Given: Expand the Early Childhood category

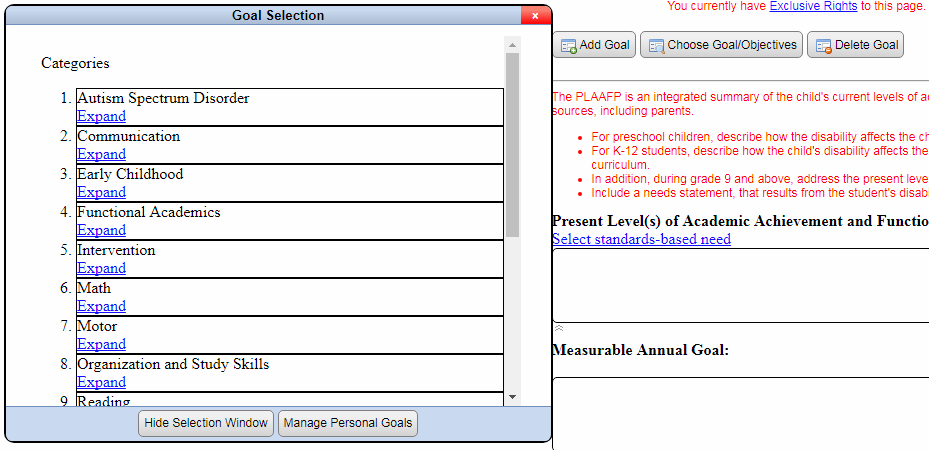Looking at the screenshot, I should pyautogui.click(x=101, y=192).
